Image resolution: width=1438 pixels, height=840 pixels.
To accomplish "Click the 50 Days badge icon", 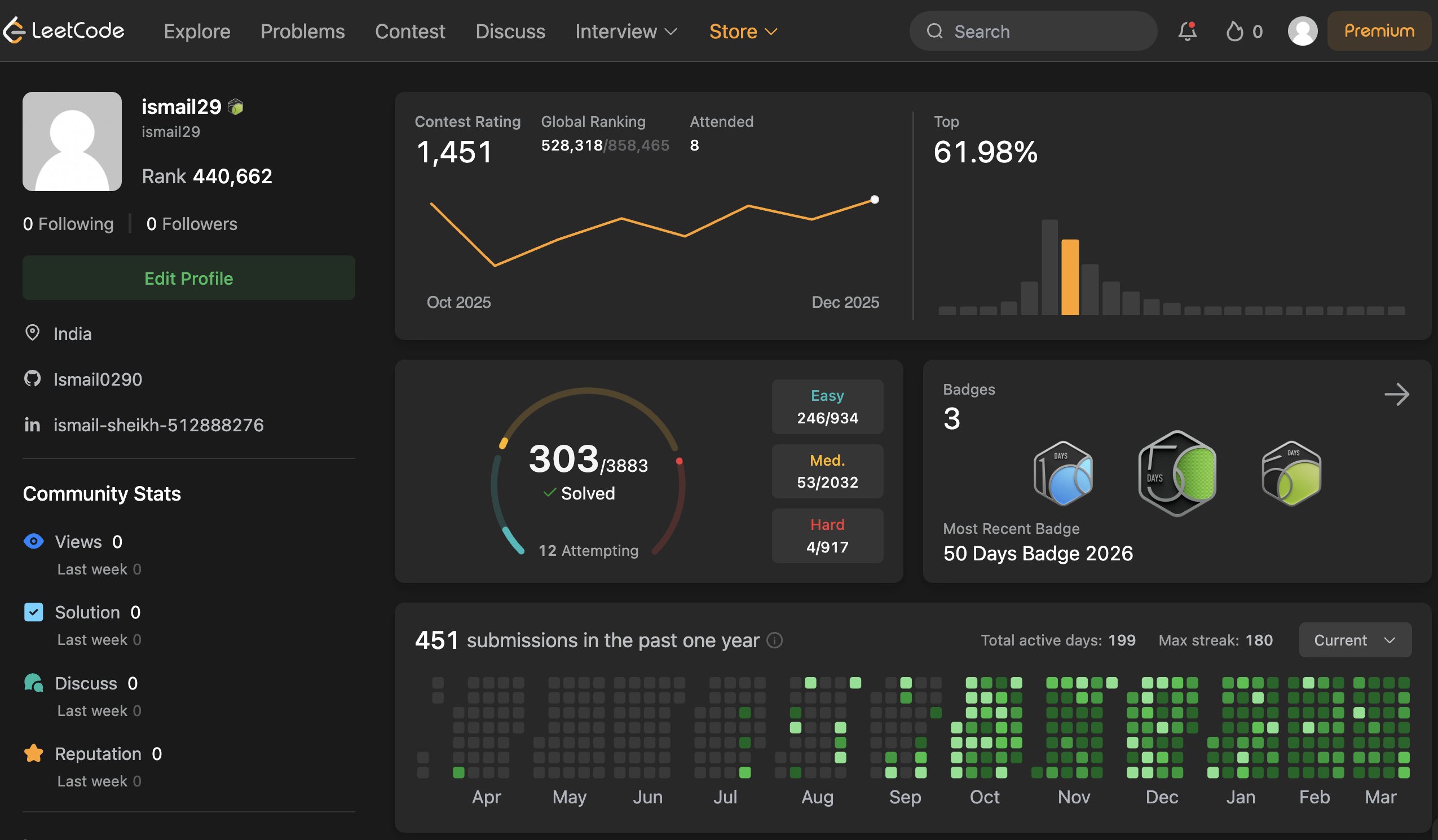I will (x=1177, y=474).
